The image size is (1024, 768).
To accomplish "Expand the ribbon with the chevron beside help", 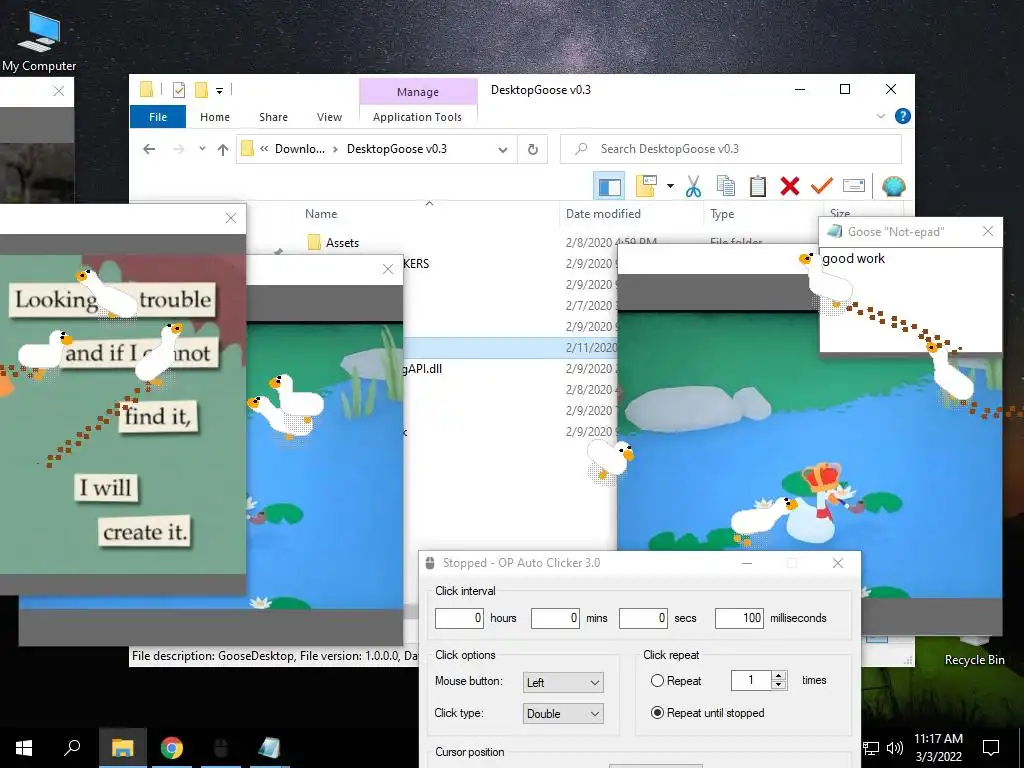I will pyautogui.click(x=880, y=116).
